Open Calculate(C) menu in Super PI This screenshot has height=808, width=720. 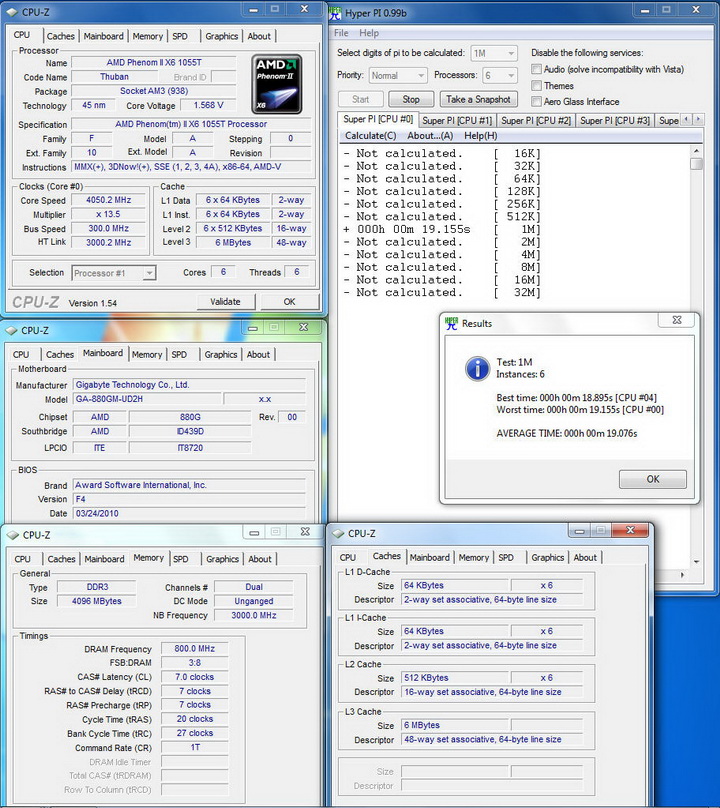[371, 136]
